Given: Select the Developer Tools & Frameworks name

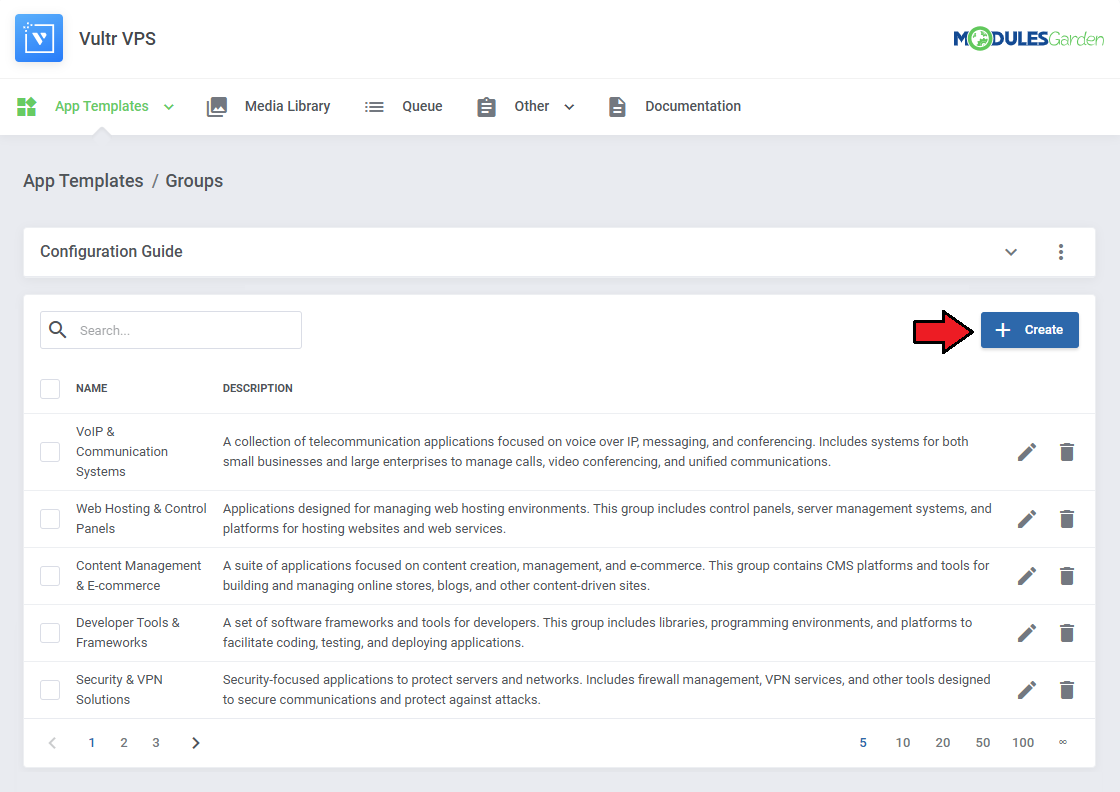Looking at the screenshot, I should pos(128,633).
